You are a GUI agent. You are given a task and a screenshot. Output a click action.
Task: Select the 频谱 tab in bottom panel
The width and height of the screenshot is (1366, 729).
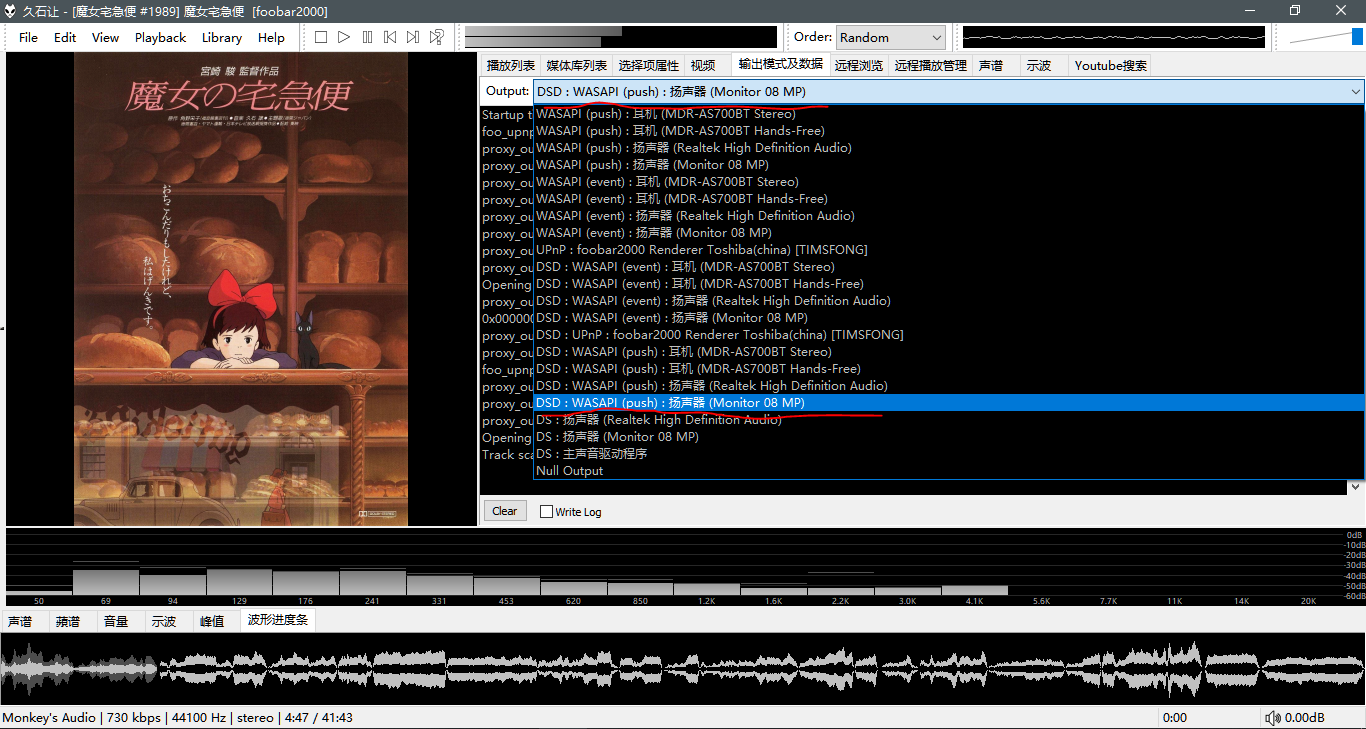pos(68,621)
